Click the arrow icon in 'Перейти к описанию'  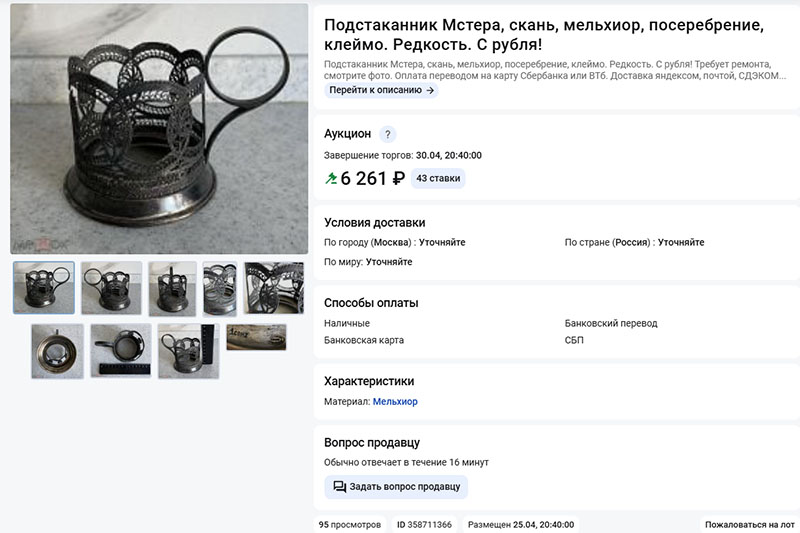(430, 90)
